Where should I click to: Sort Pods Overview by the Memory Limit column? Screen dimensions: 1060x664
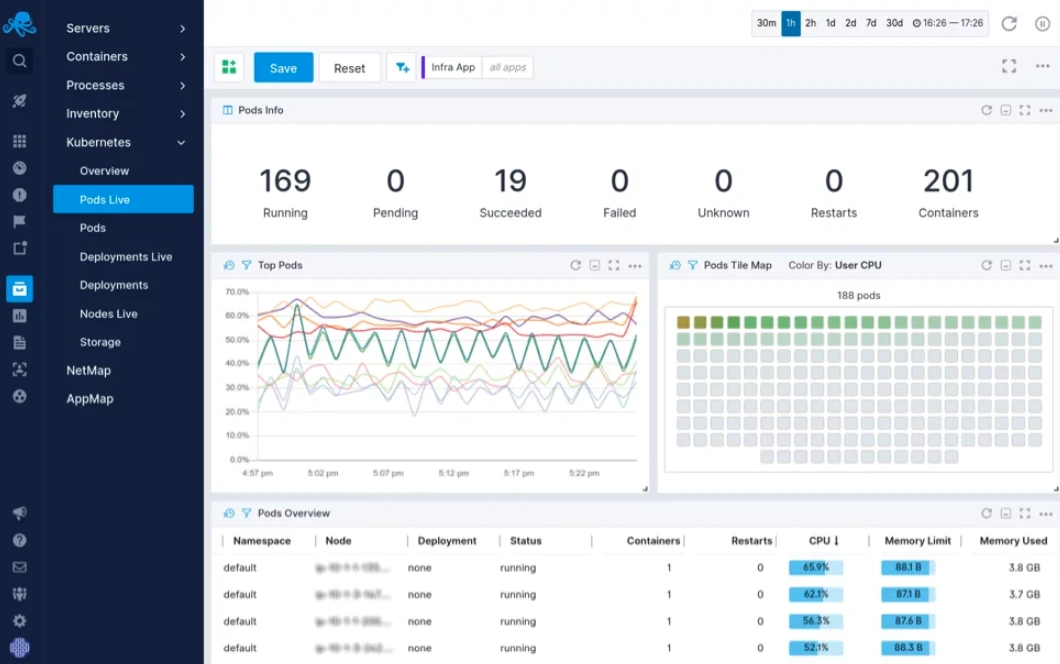pyautogui.click(x=917, y=540)
